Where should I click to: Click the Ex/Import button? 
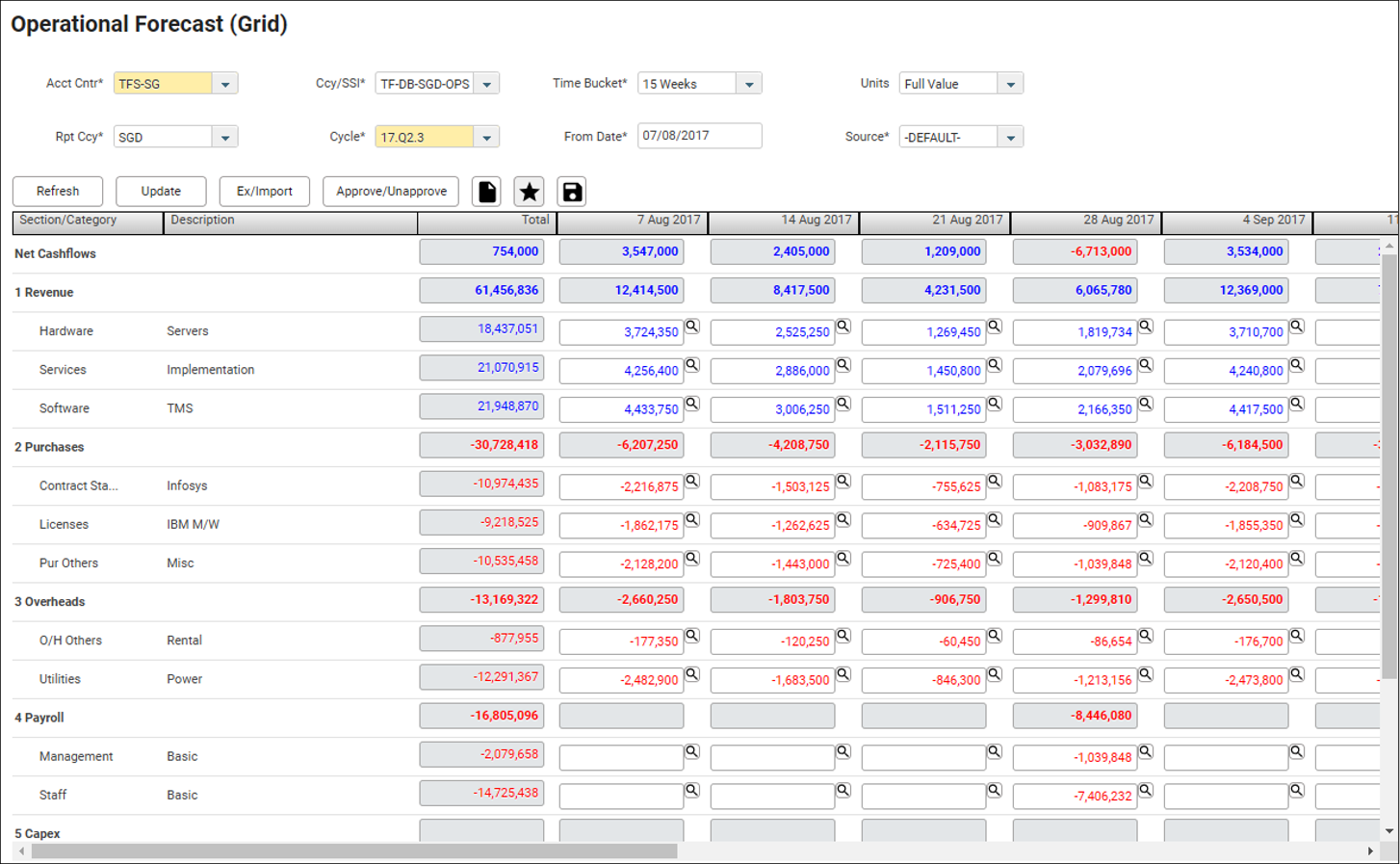tap(264, 192)
